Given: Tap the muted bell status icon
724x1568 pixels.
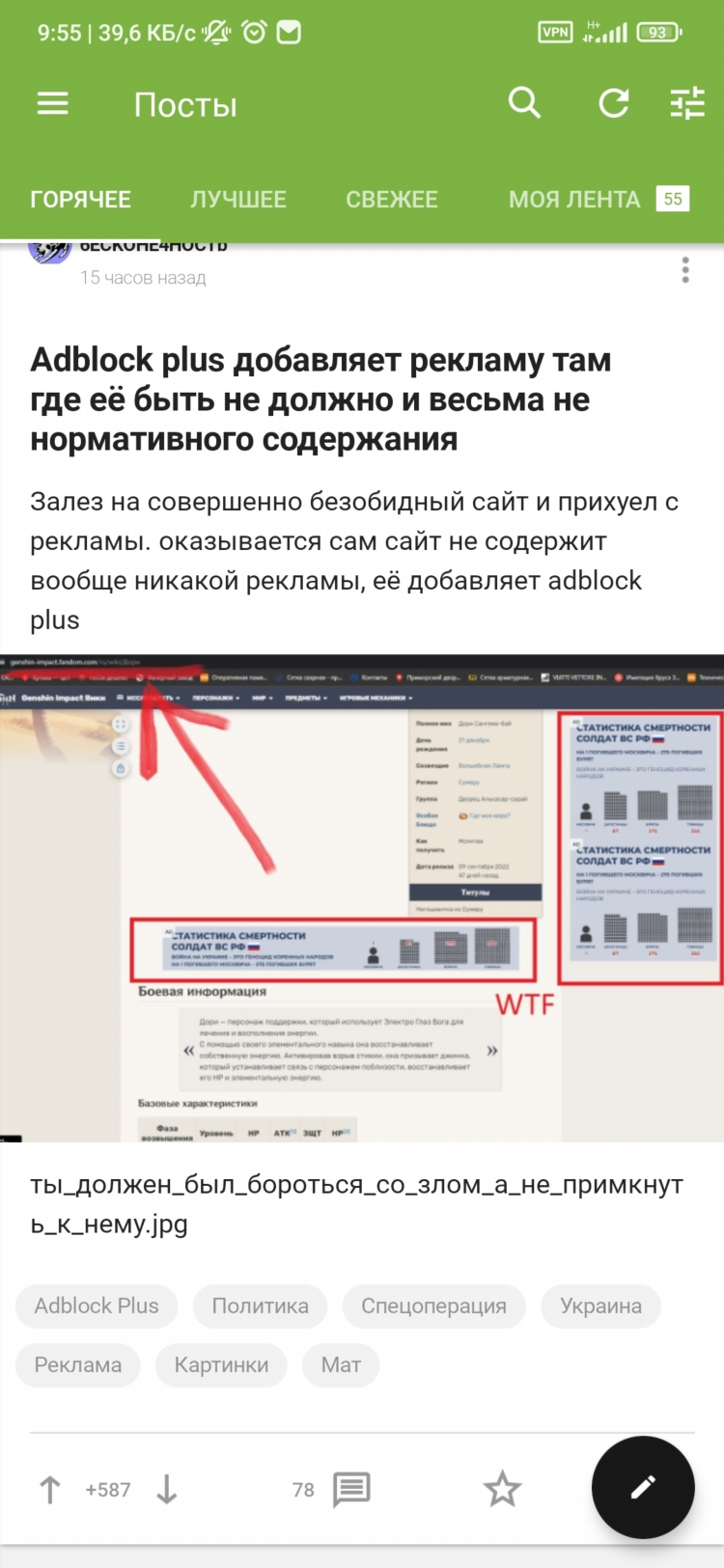Looking at the screenshot, I should pos(217,33).
